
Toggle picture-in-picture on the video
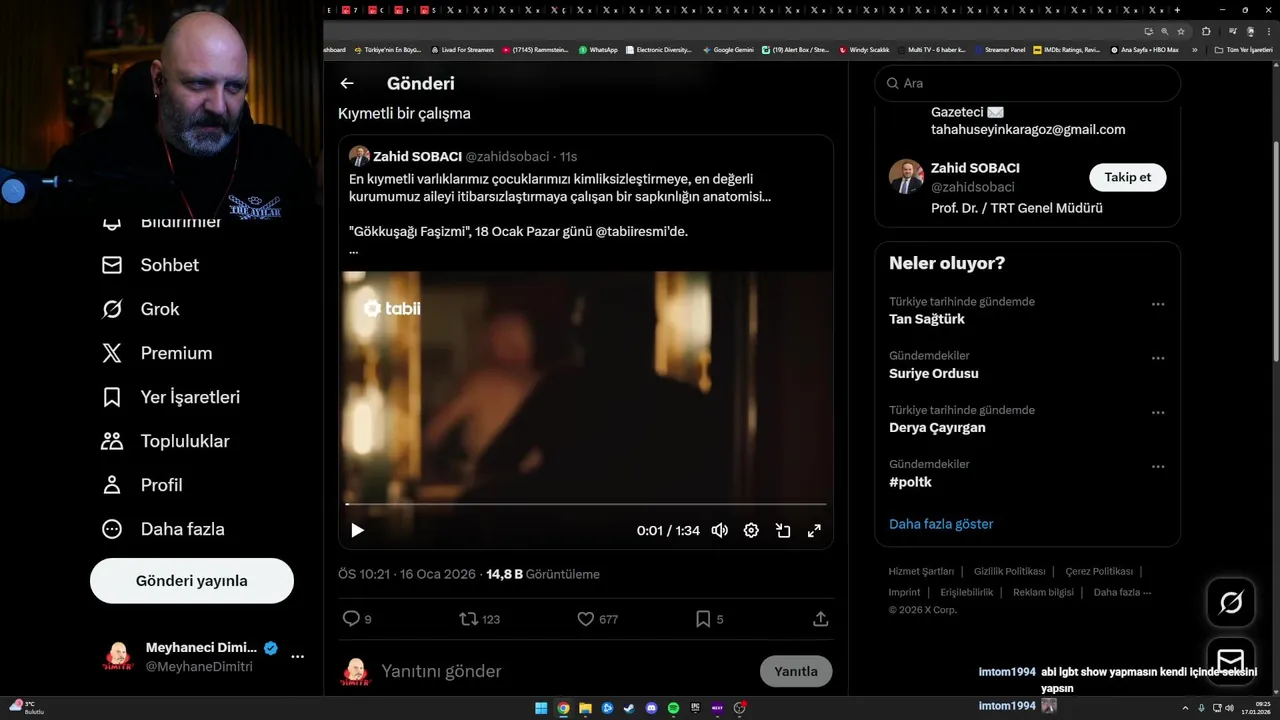coord(783,531)
